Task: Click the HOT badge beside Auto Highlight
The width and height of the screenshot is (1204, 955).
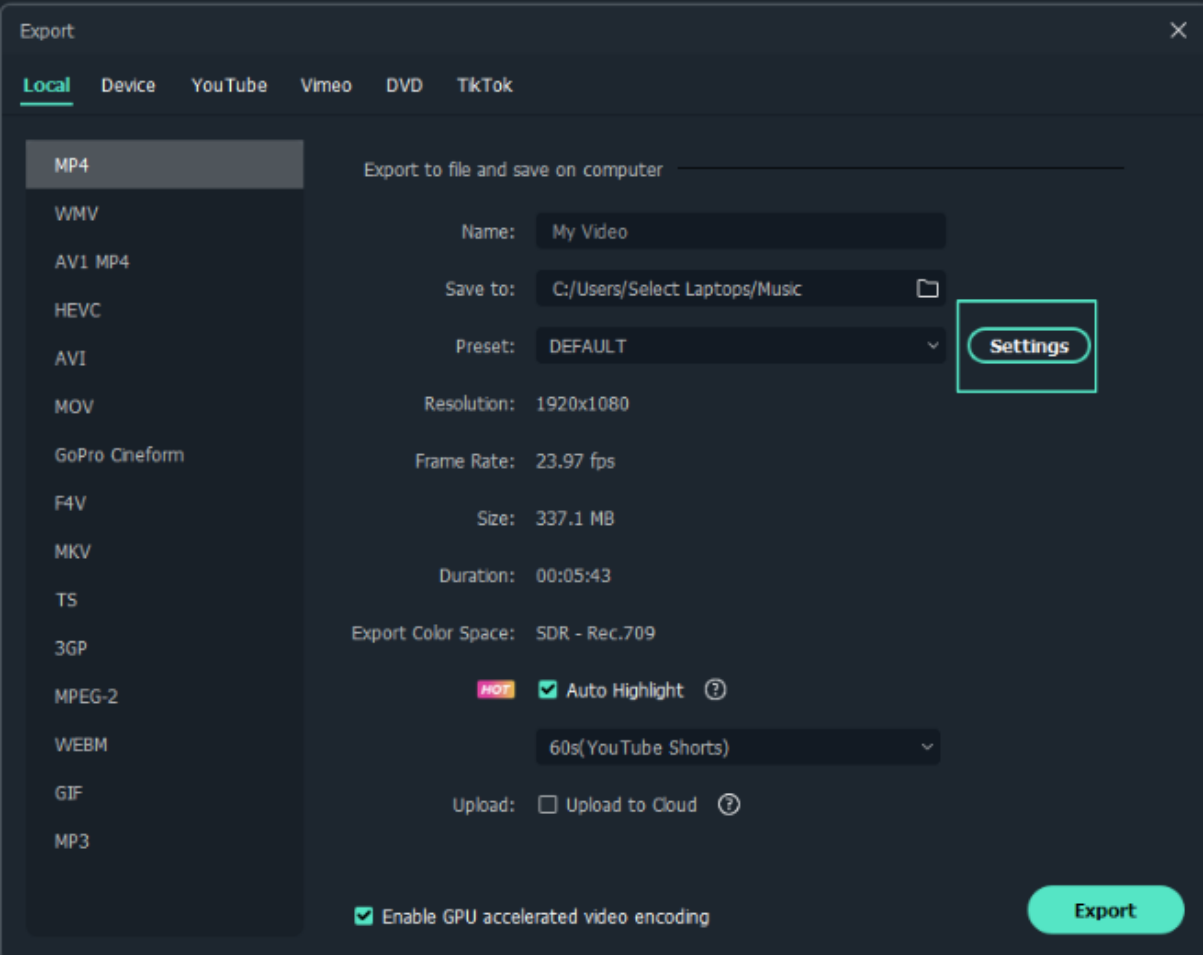Action: click(496, 690)
